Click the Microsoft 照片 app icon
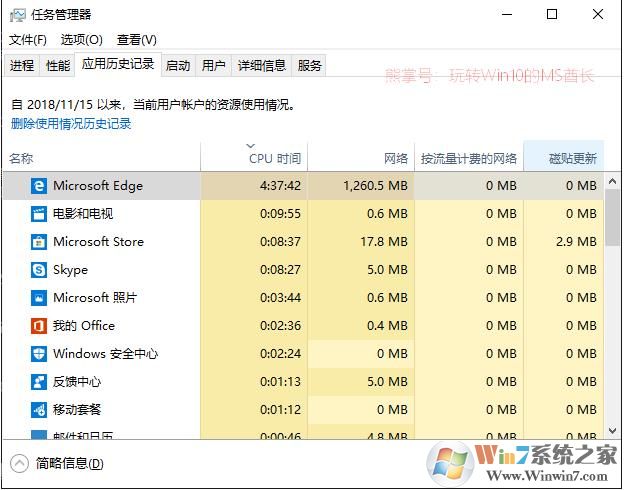The image size is (624, 490). pos(39,298)
